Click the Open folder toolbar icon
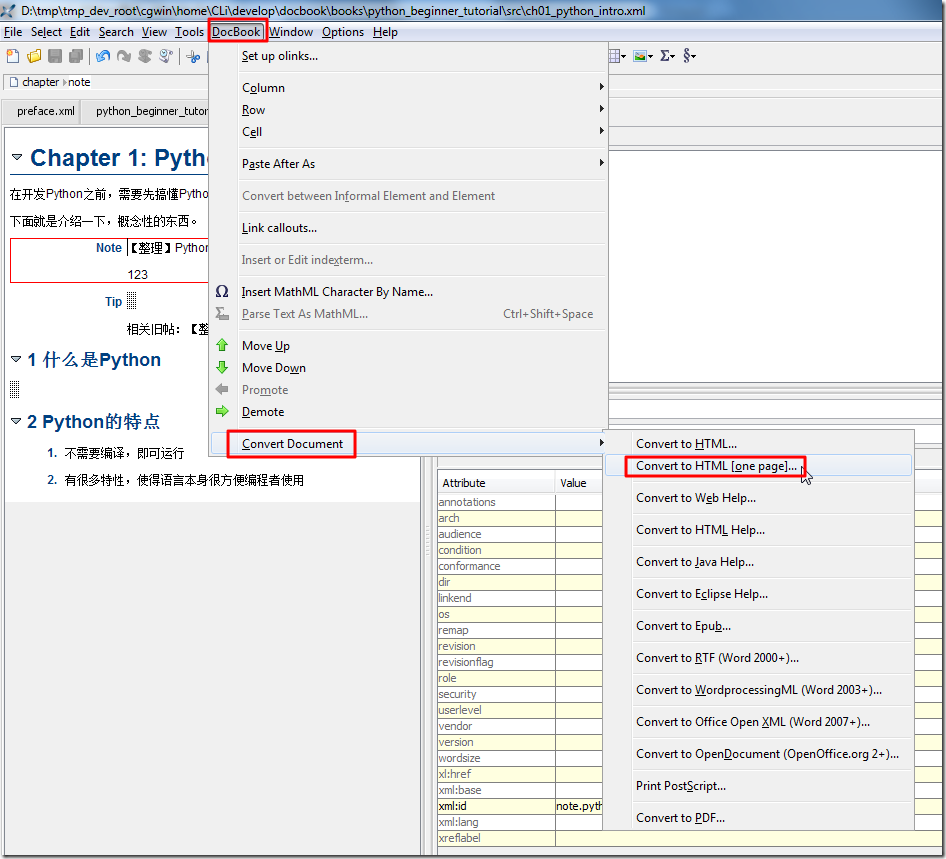The height and width of the screenshot is (859, 946). pos(34,56)
